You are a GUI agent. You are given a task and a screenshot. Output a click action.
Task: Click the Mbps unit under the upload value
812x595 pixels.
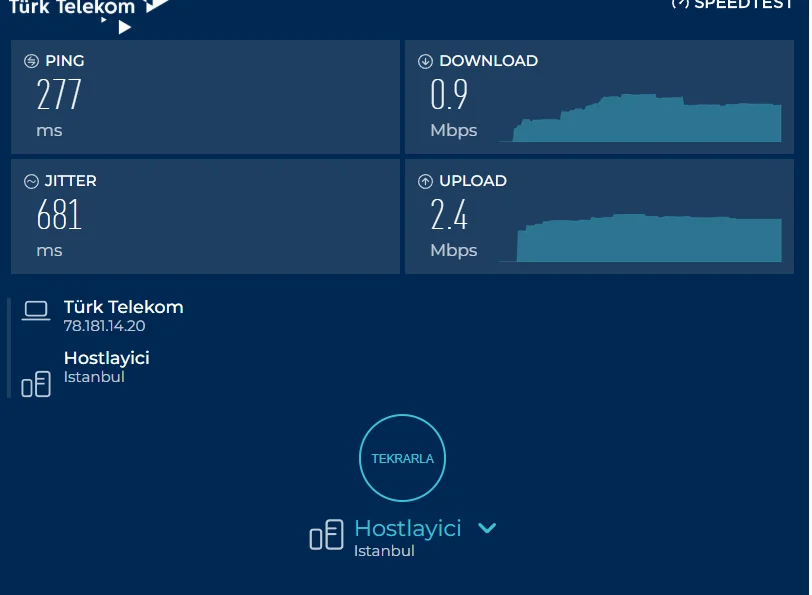pos(454,251)
